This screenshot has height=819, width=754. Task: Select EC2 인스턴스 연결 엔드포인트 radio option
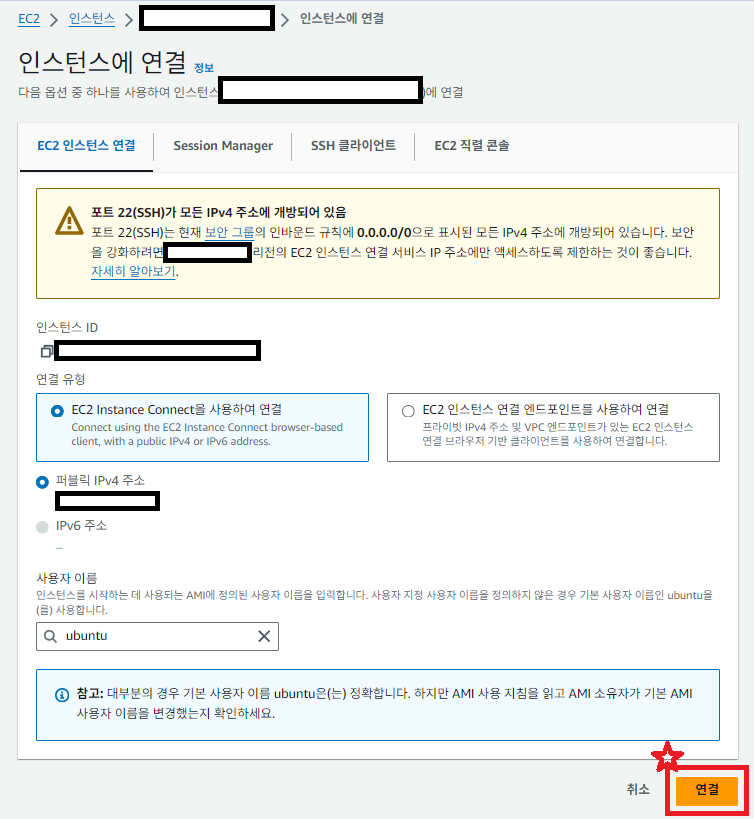point(408,411)
